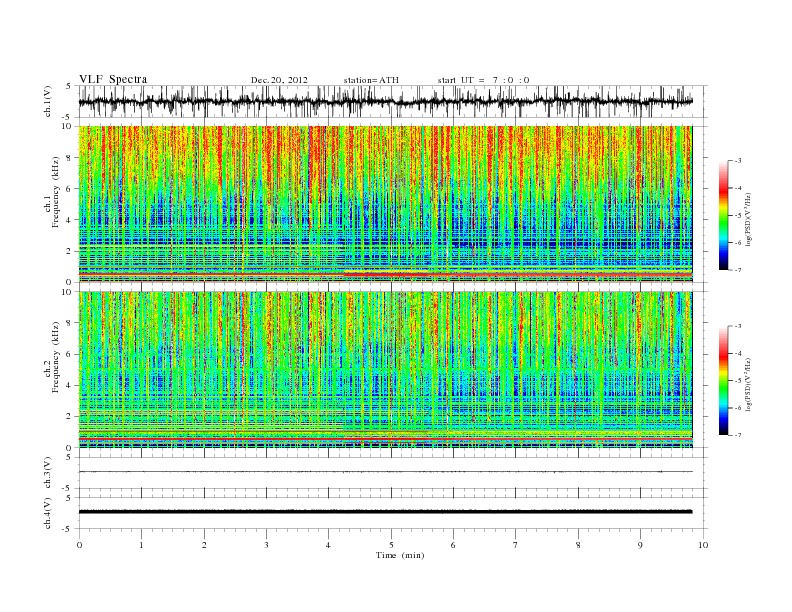Click time axis tick label "2"
Viewport: 792px width, 612px height.
204,545
